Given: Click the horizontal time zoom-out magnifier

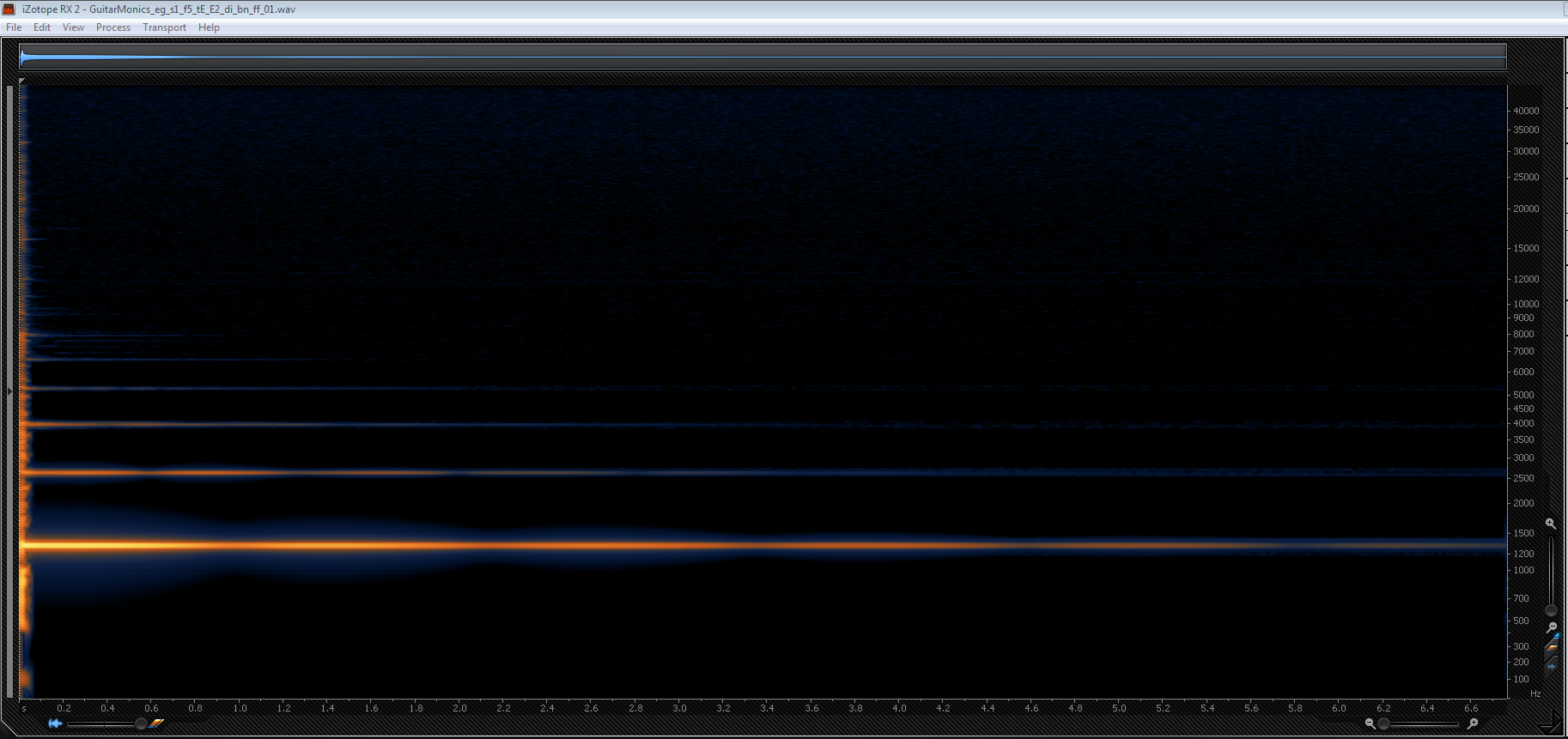Looking at the screenshot, I should coord(1370,724).
